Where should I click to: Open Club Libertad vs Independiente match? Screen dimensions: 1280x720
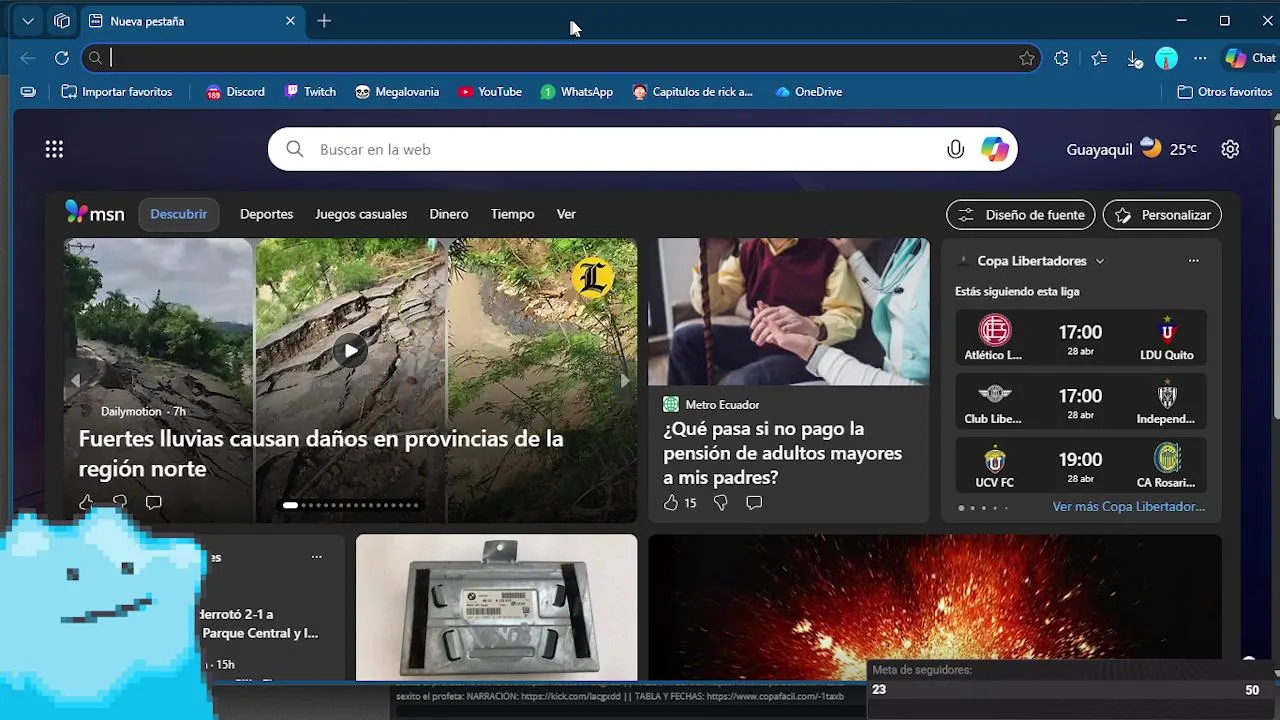point(1080,401)
